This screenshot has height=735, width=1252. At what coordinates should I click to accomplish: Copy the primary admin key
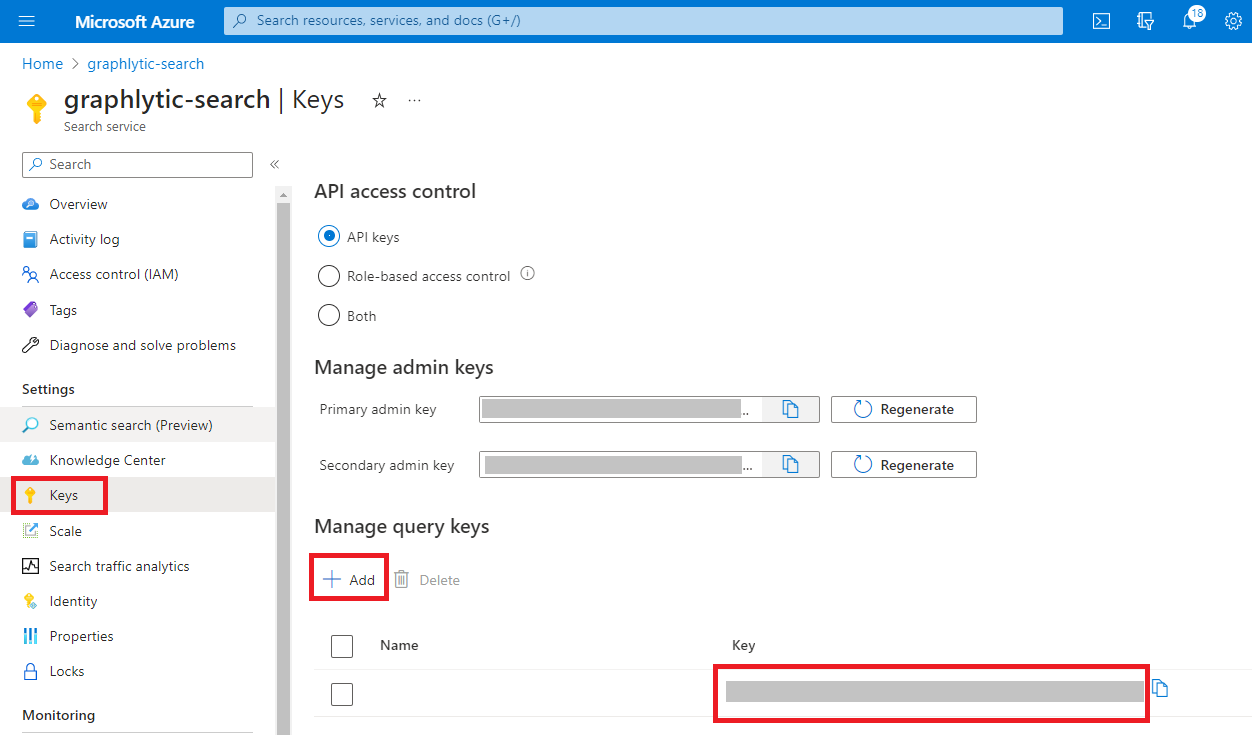coord(790,409)
